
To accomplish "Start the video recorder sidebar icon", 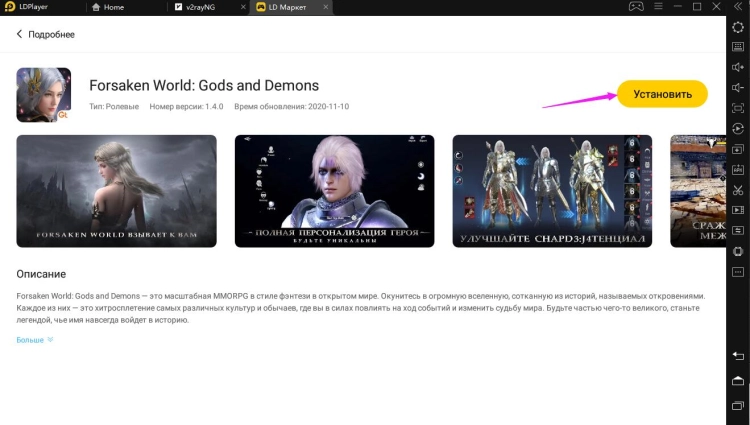I will 738,210.
